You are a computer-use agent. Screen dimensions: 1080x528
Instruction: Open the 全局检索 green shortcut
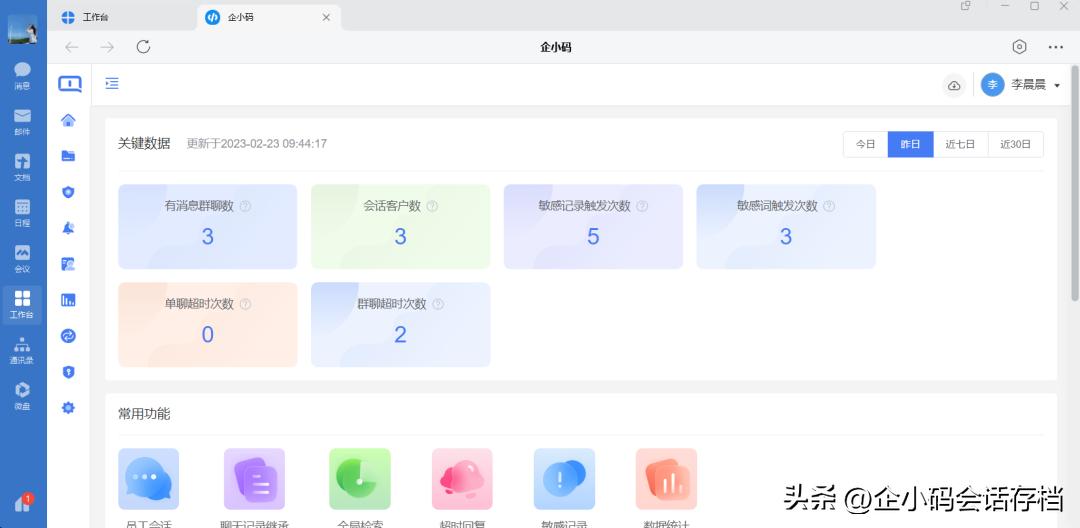tap(360, 479)
